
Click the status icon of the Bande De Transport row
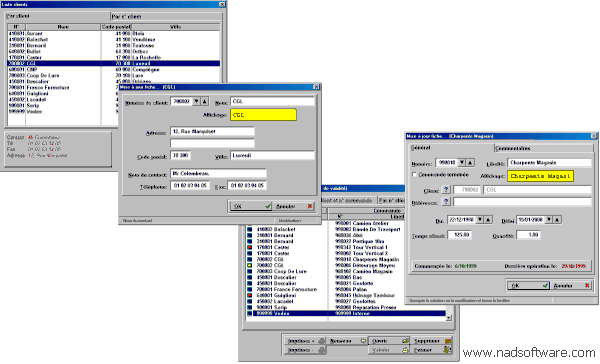250,229
